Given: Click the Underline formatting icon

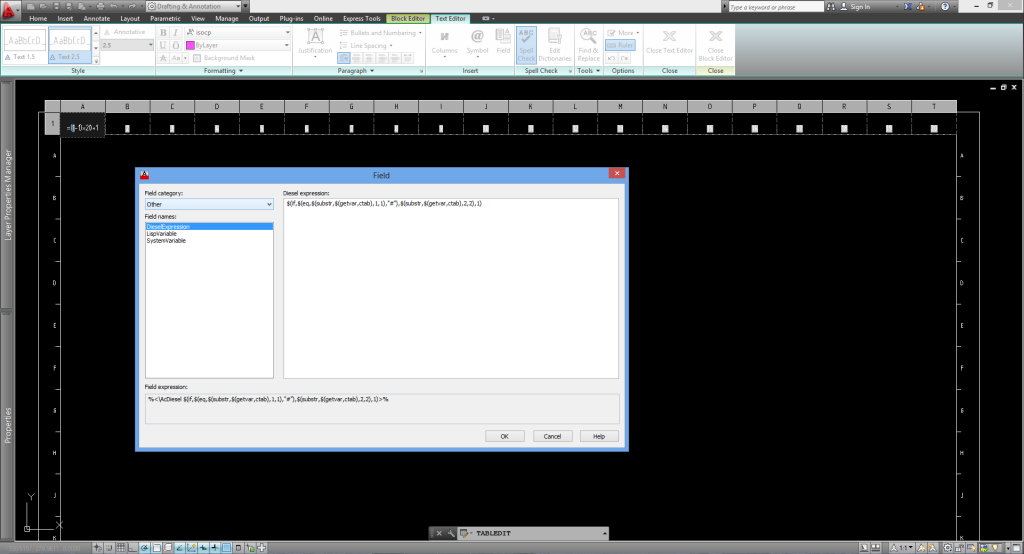Looking at the screenshot, I should point(163,45).
